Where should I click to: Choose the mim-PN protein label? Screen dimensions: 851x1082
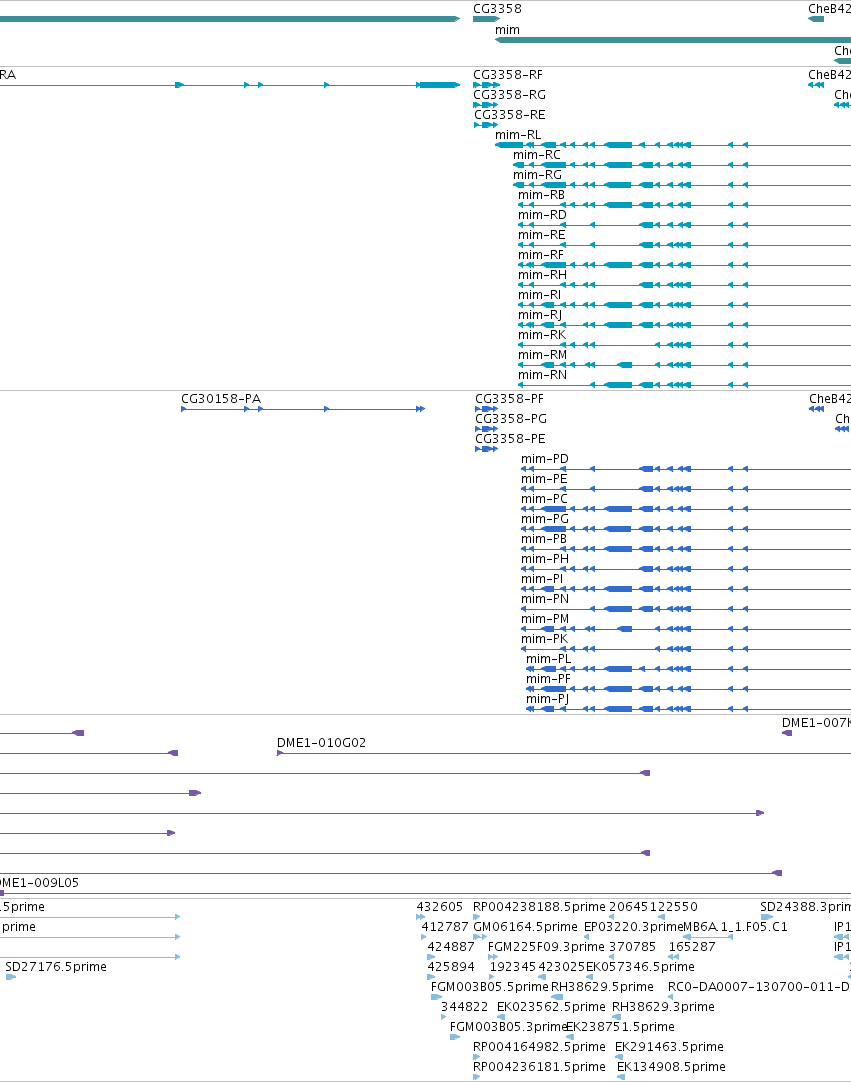pos(545,599)
